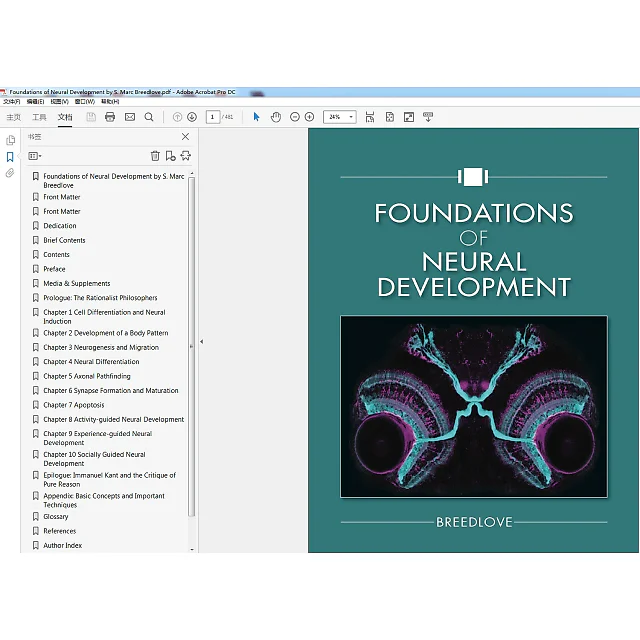Open the 窗口(W) Window menu
Screen dimensions: 640x640
(x=84, y=102)
